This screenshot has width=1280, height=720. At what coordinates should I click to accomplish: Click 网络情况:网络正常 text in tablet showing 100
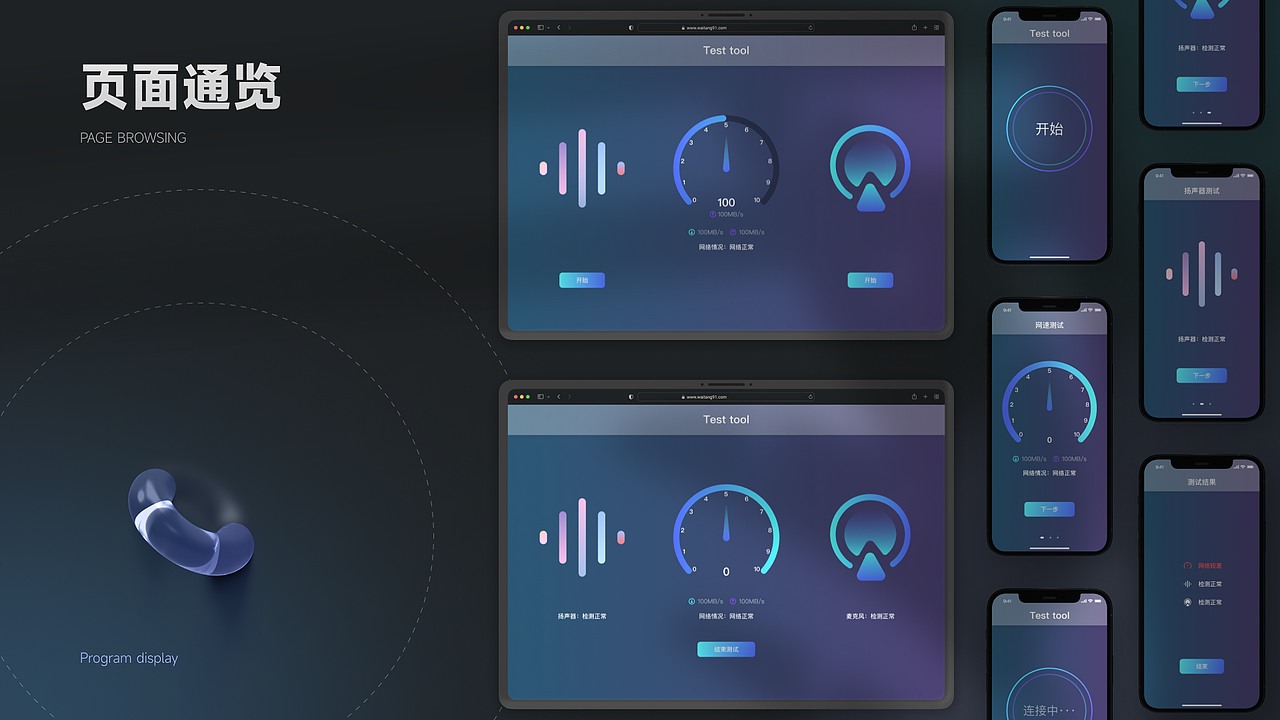(x=726, y=247)
